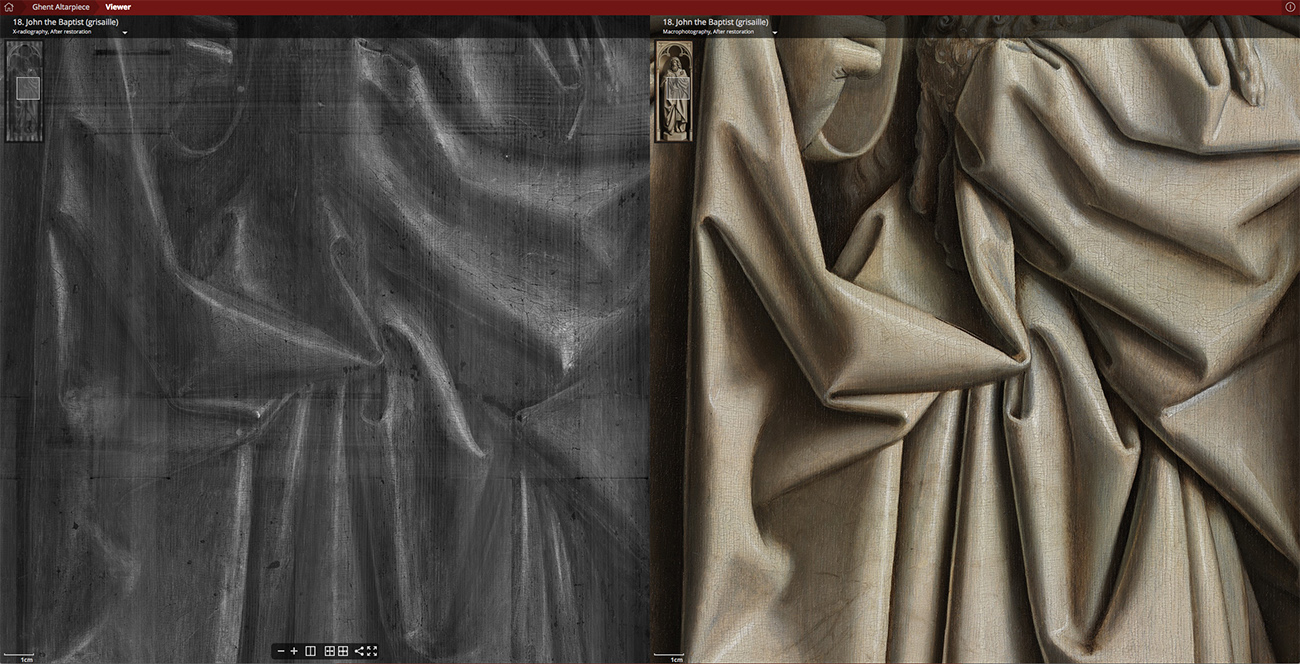Screen dimensions: 1300x664
Task: Open the Ghent Altarpiece breadcrumb
Action: coord(60,7)
